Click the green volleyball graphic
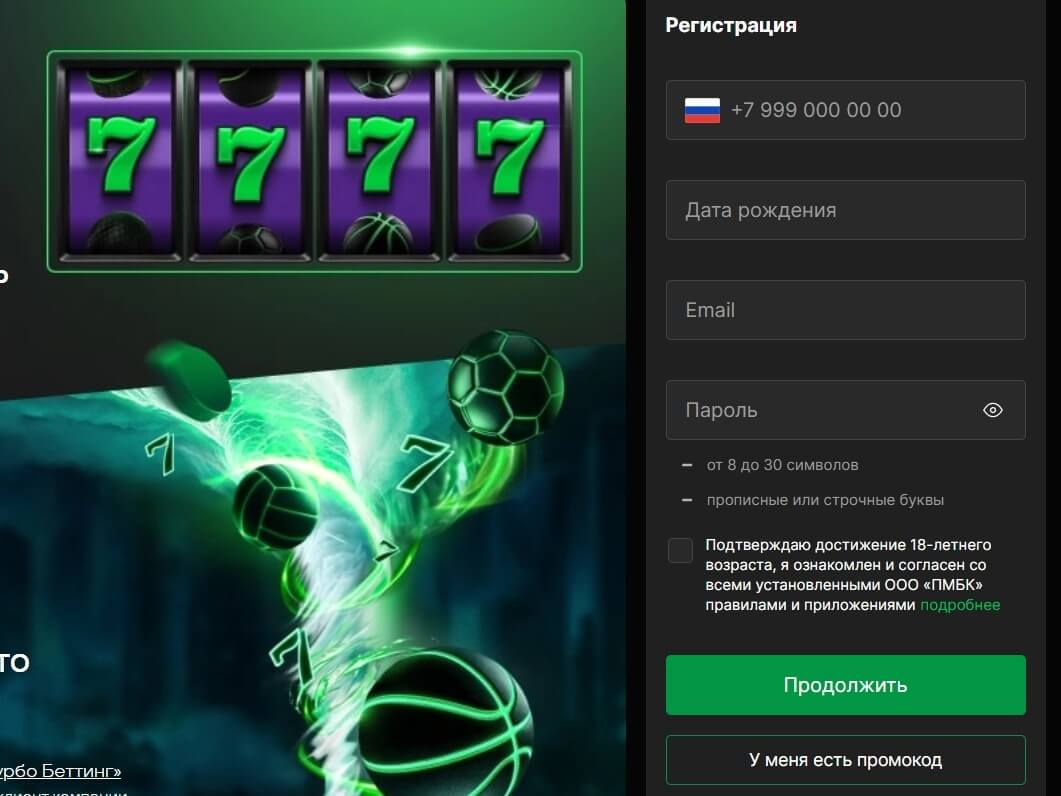Image resolution: width=1061 pixels, height=796 pixels. click(275, 506)
